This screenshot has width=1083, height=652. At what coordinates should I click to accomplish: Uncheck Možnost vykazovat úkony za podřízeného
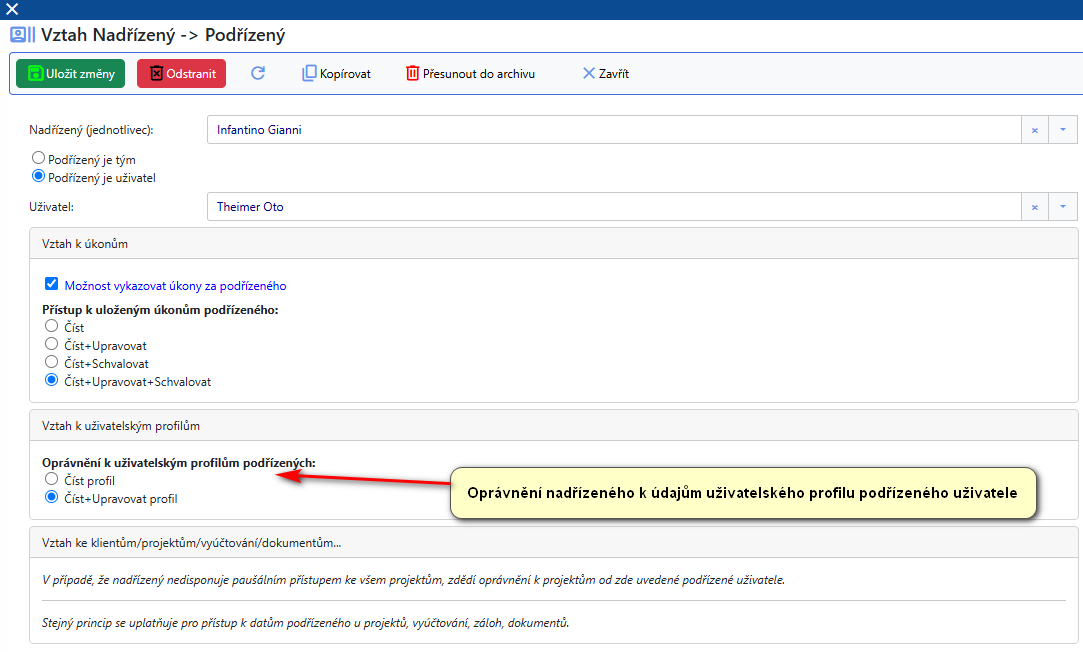[x=52, y=285]
